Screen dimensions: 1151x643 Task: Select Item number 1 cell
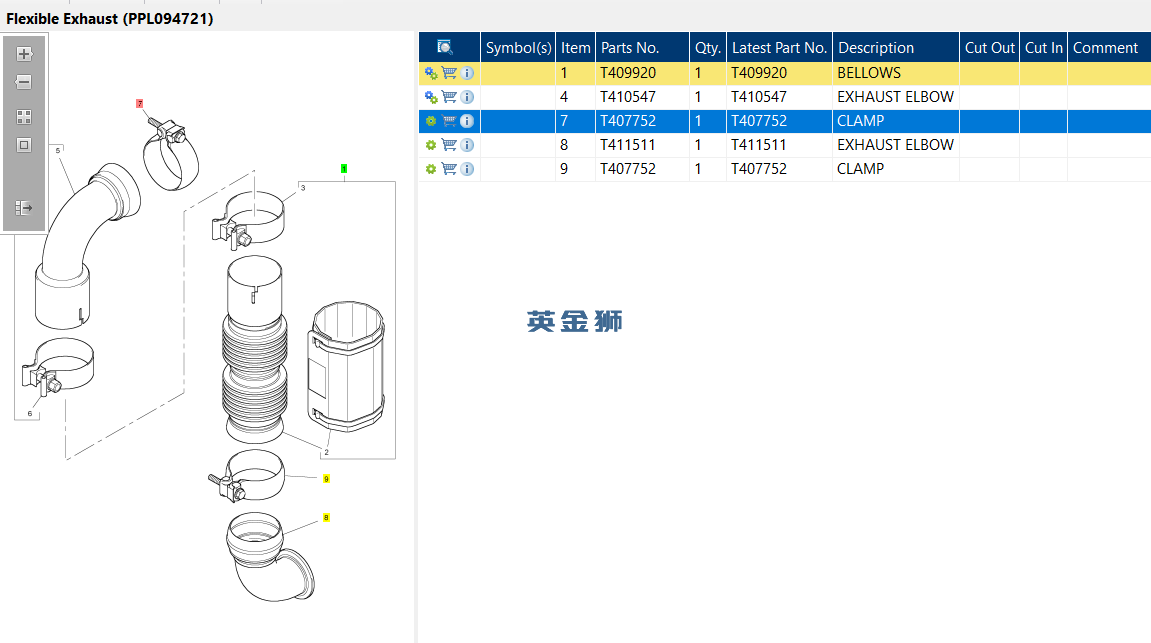coord(576,73)
